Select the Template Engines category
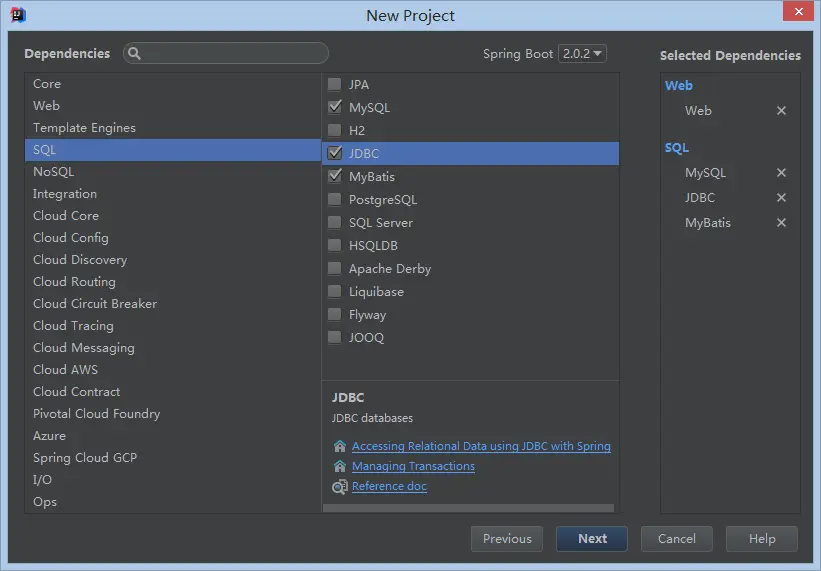Viewport: 821px width, 571px height. [173, 128]
